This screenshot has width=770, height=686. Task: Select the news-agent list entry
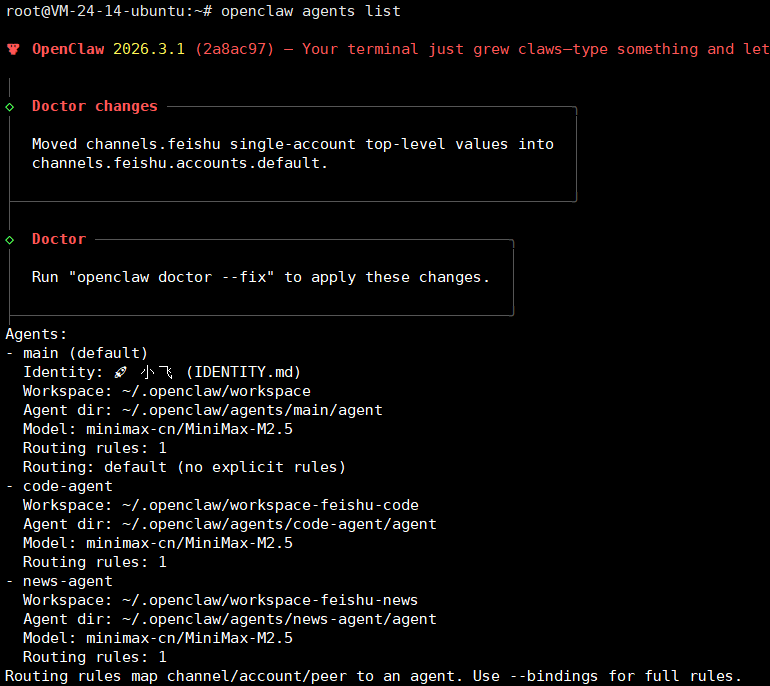[x=67, y=581]
